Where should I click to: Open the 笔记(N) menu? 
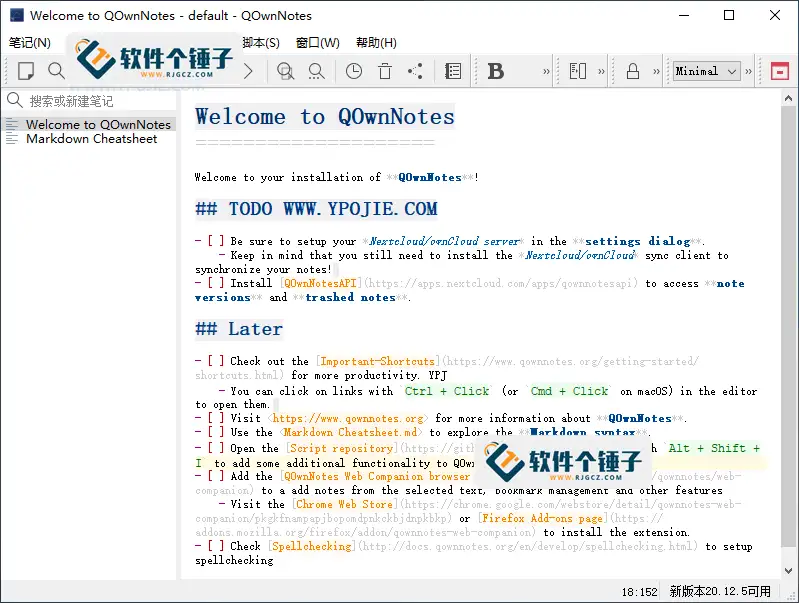[x=30, y=42]
